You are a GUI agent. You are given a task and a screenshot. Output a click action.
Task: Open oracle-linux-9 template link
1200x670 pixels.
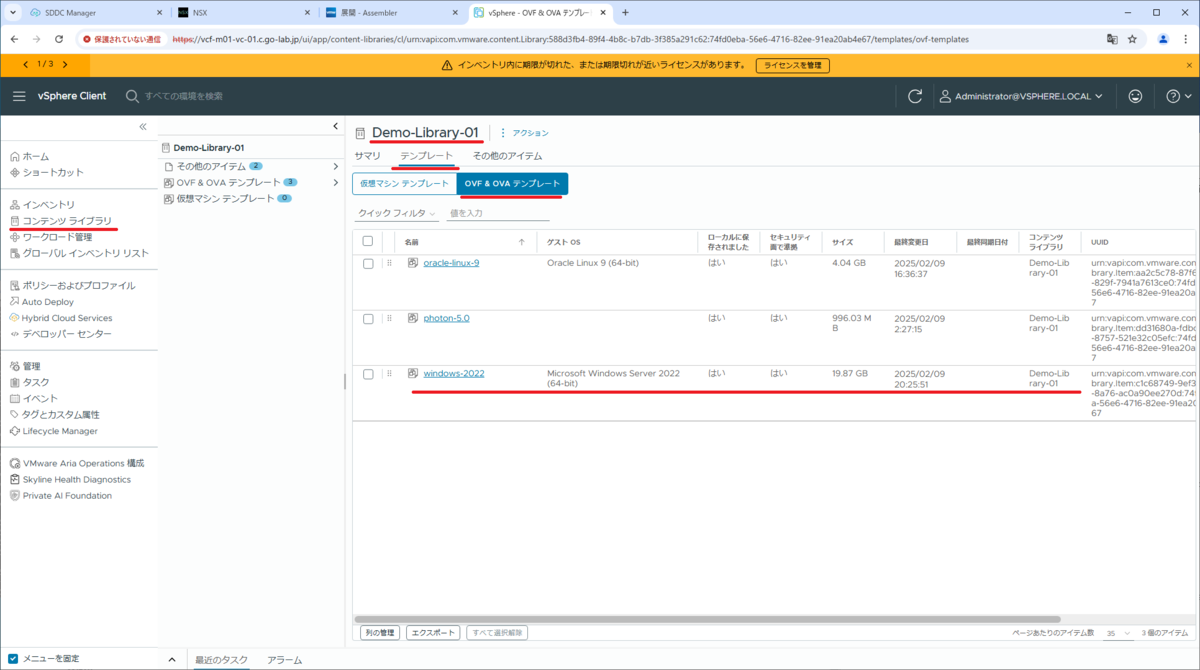tap(451, 263)
